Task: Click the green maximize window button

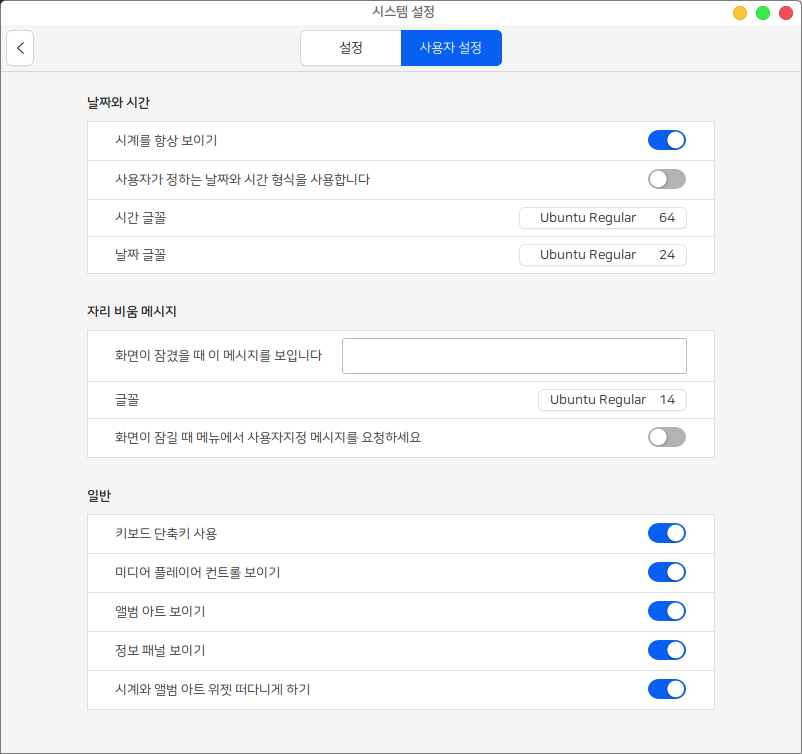Action: pyautogui.click(x=763, y=13)
